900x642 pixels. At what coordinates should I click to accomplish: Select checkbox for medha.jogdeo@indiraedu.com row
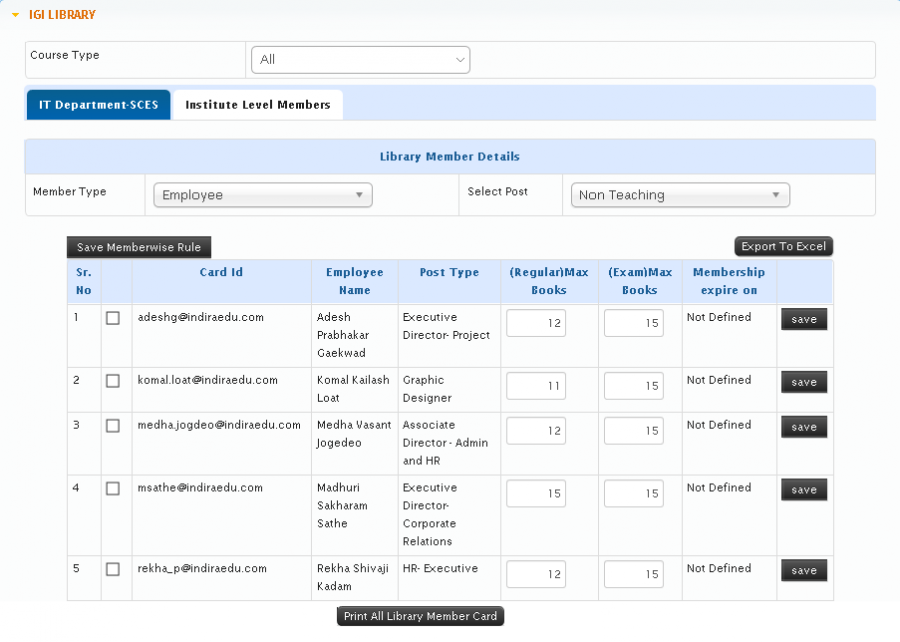click(113, 426)
